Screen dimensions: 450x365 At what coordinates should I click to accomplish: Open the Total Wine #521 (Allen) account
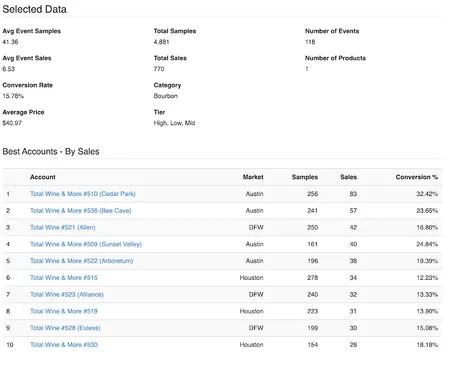tap(63, 227)
